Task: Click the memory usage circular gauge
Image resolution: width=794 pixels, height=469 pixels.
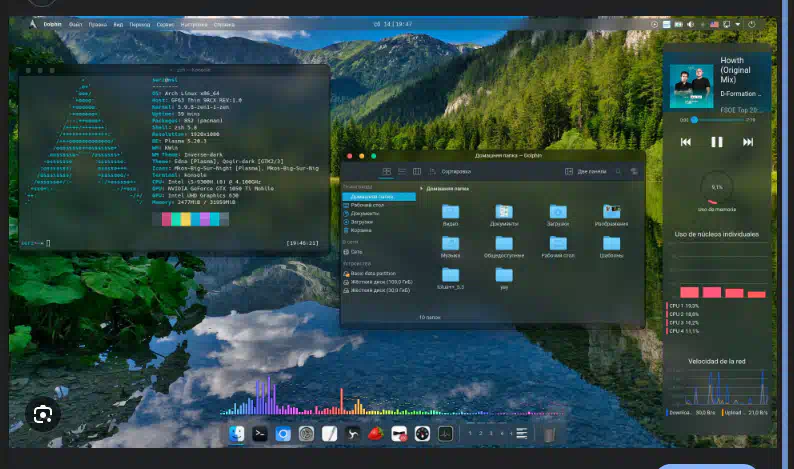Action: (717, 188)
